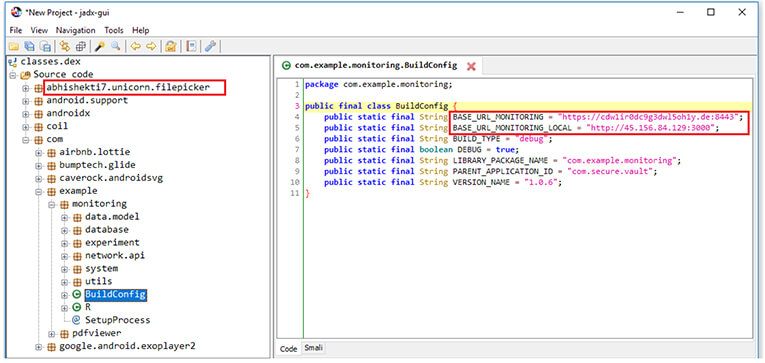Open text search with wand icon
Screen dimensions: 765x363
100,46
